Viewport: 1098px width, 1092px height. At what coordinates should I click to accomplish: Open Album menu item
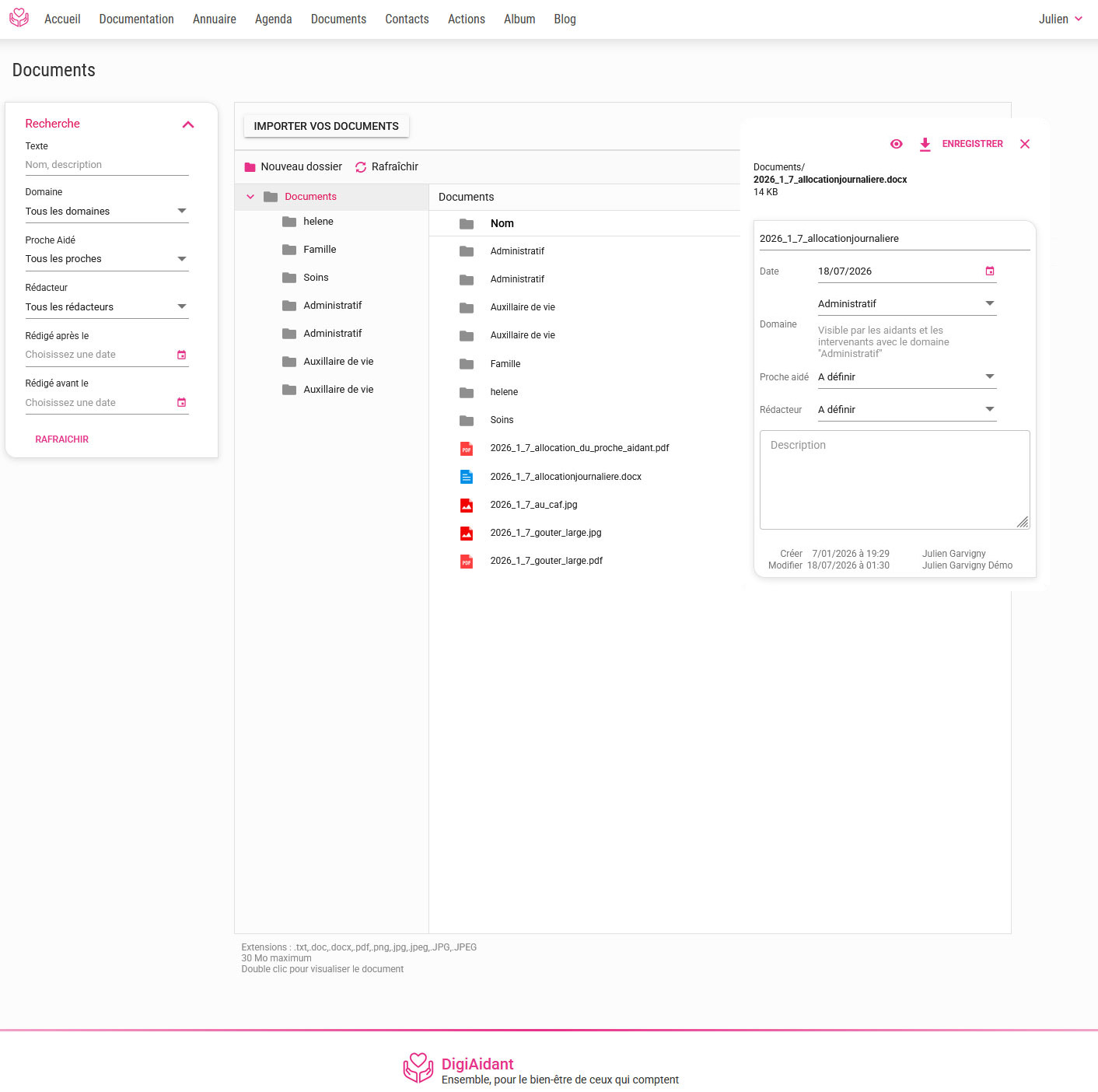(x=519, y=19)
